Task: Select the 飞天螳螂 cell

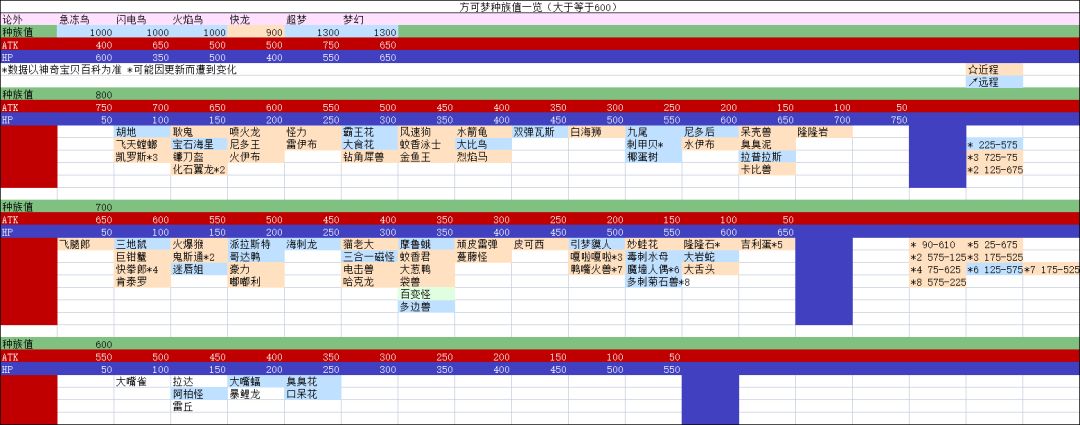Action: point(143,145)
